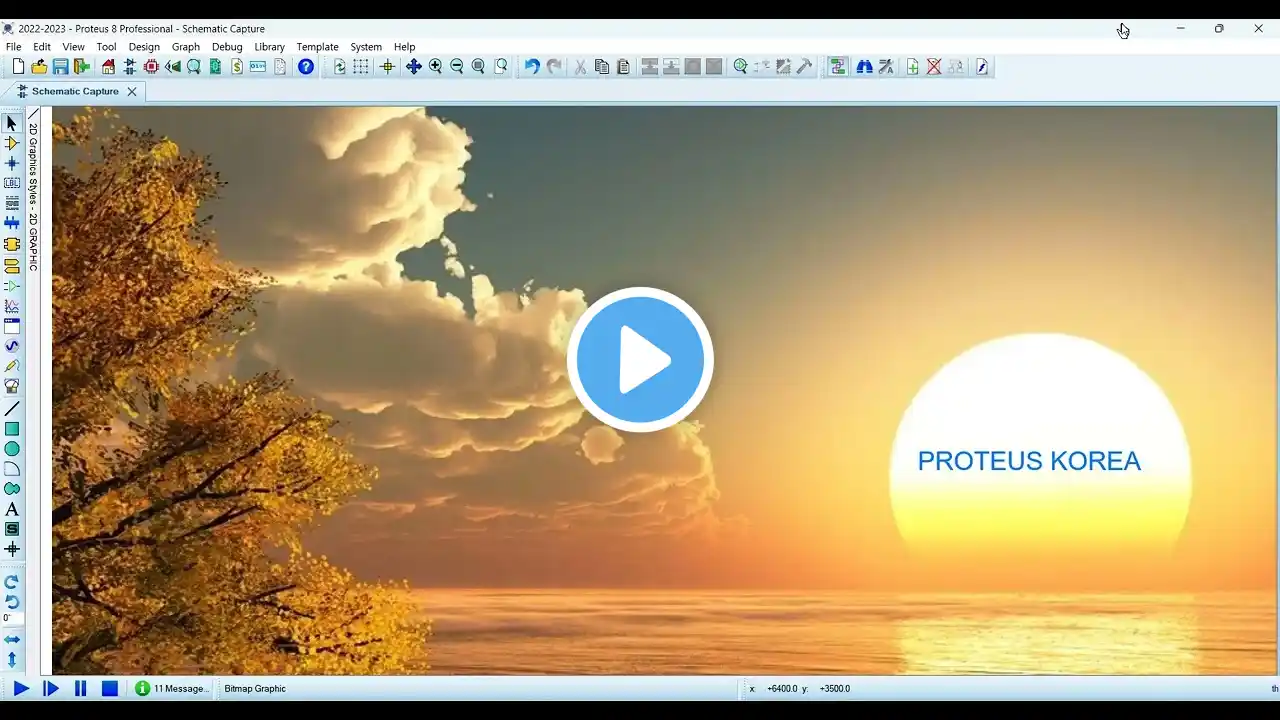Choose the yellow triangle Component mode tool
Viewport: 1280px width, 720px height.
tap(12, 144)
